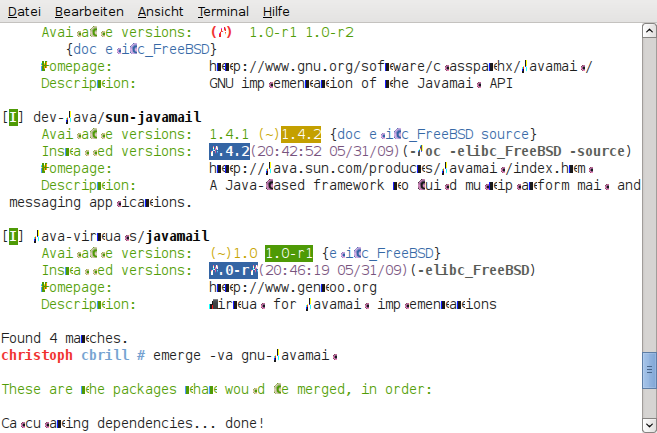Open the Datei menu

(24, 11)
